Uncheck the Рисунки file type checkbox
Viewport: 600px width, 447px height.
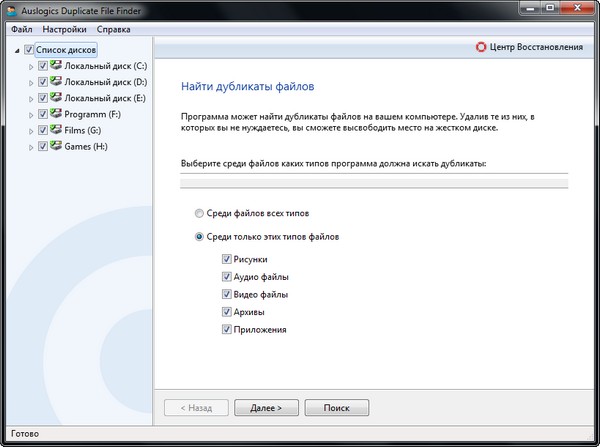click(x=227, y=259)
